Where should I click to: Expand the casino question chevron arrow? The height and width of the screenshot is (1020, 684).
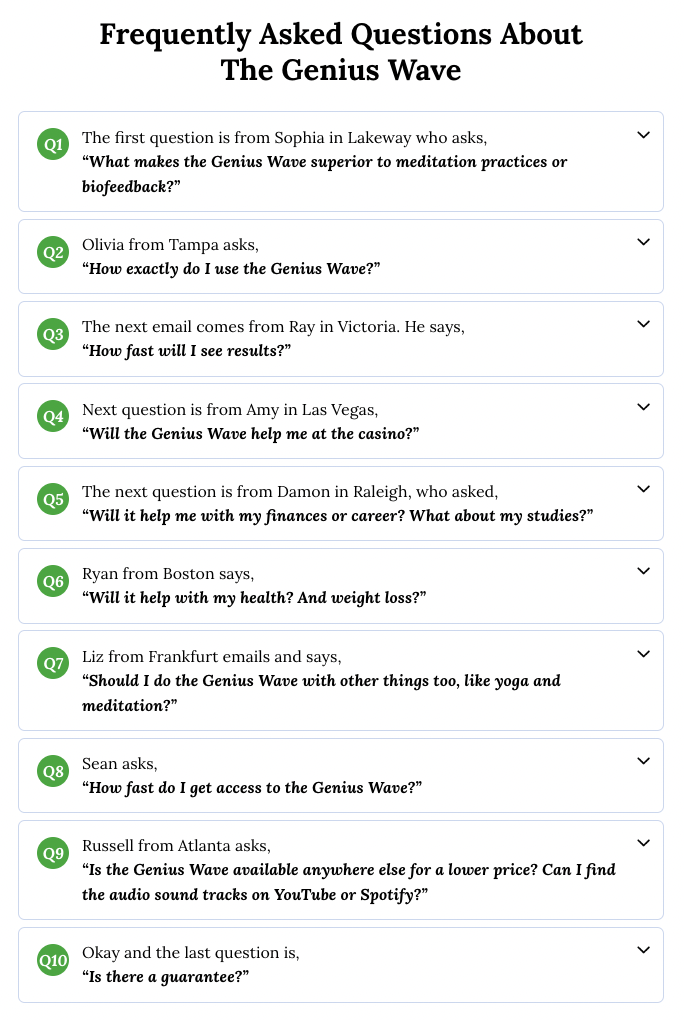click(643, 407)
